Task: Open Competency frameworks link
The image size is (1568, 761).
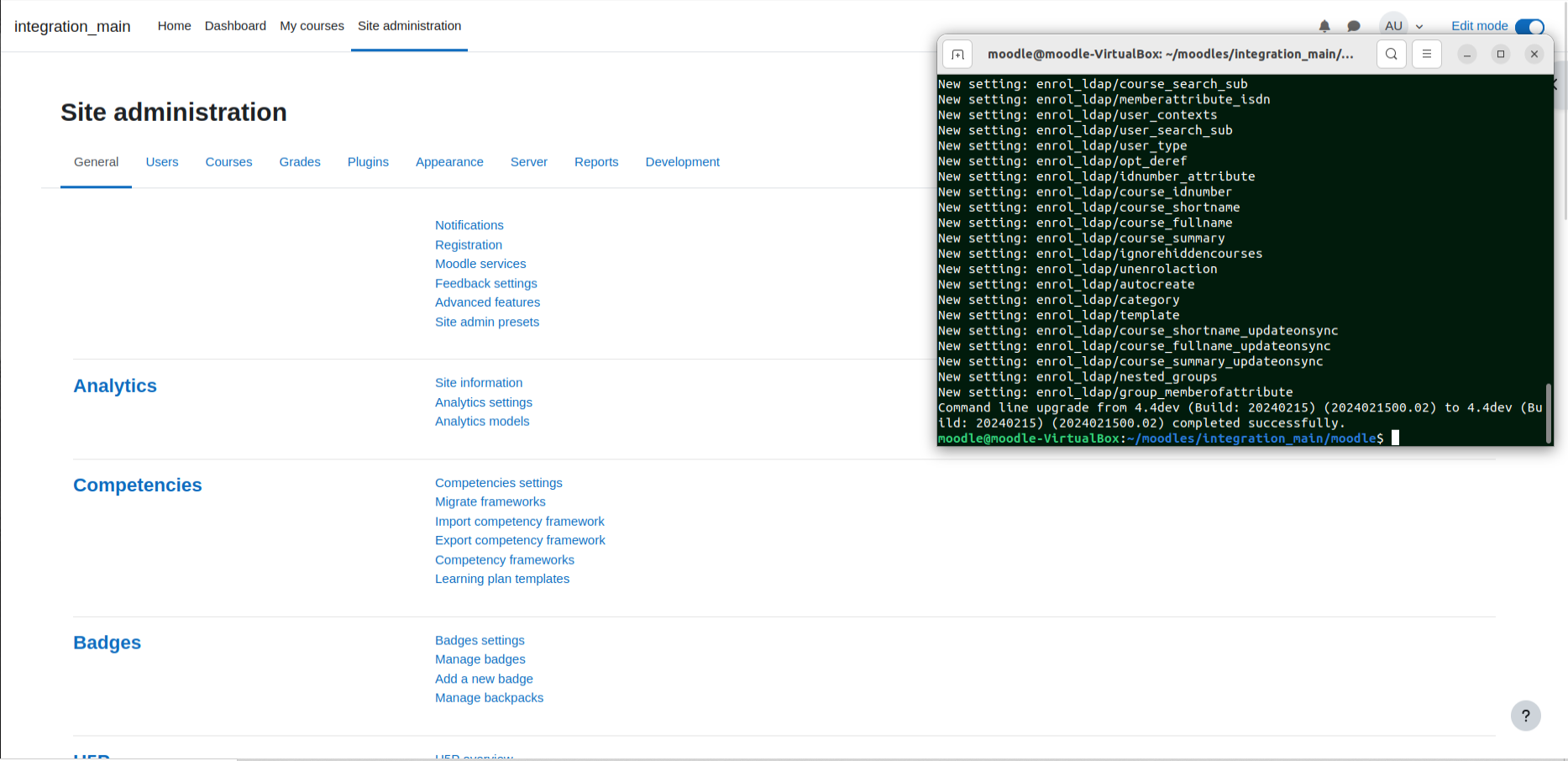Action: coord(505,560)
